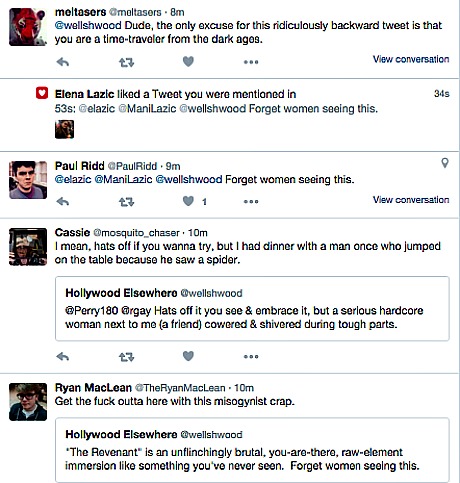Reply to meltasers' tweet
This screenshot has width=460, height=483.
[63, 62]
